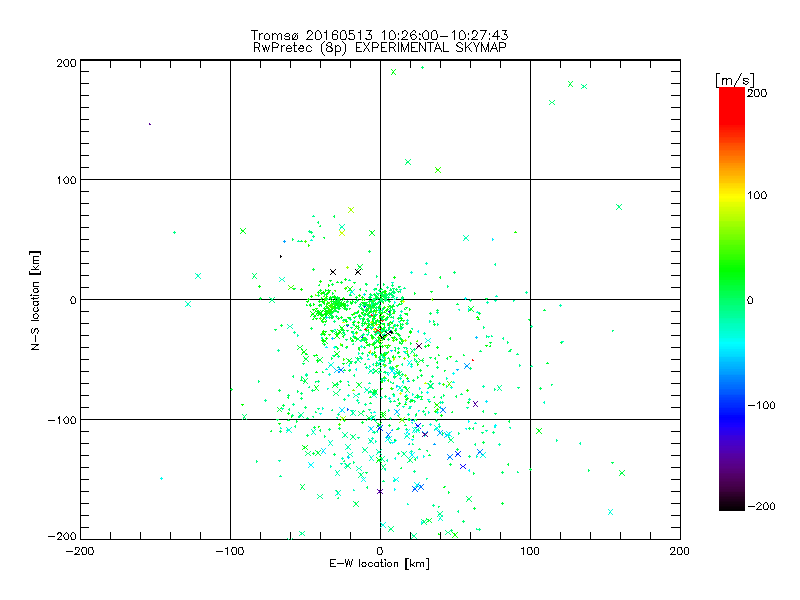The width and height of the screenshot is (800, 600).
Task: Click the "-200" tick label on the N-S axis
Action: pyautogui.click(x=62, y=536)
